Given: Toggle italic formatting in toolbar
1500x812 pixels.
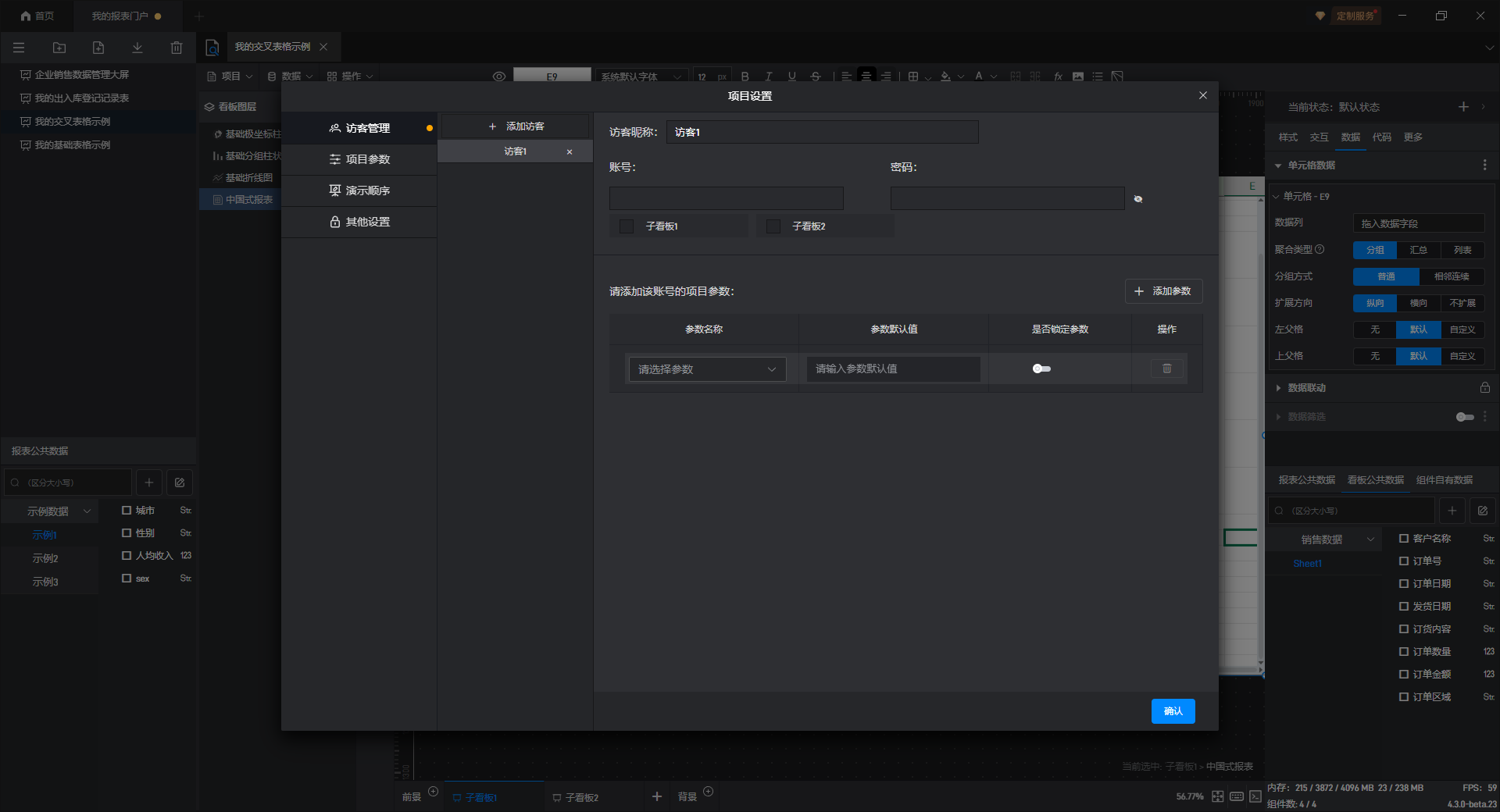Looking at the screenshot, I should [x=769, y=77].
